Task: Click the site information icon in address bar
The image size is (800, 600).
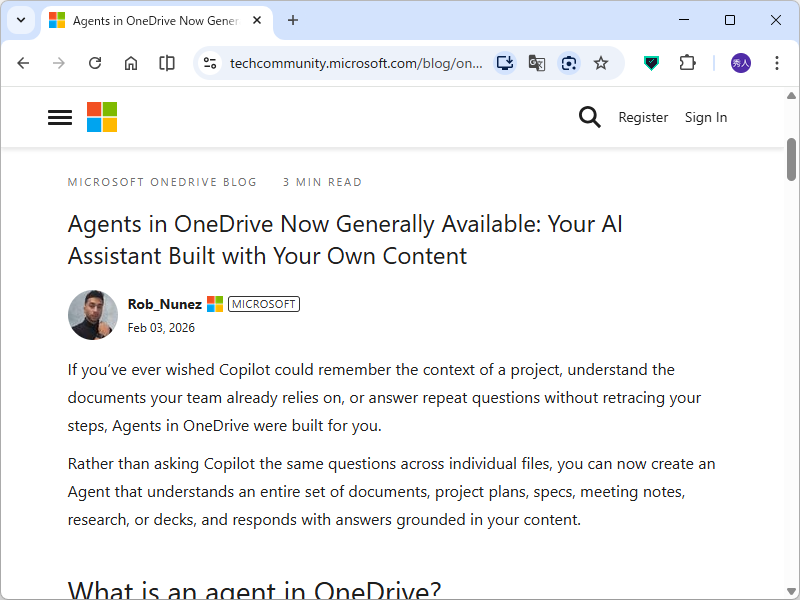Action: 210,62
